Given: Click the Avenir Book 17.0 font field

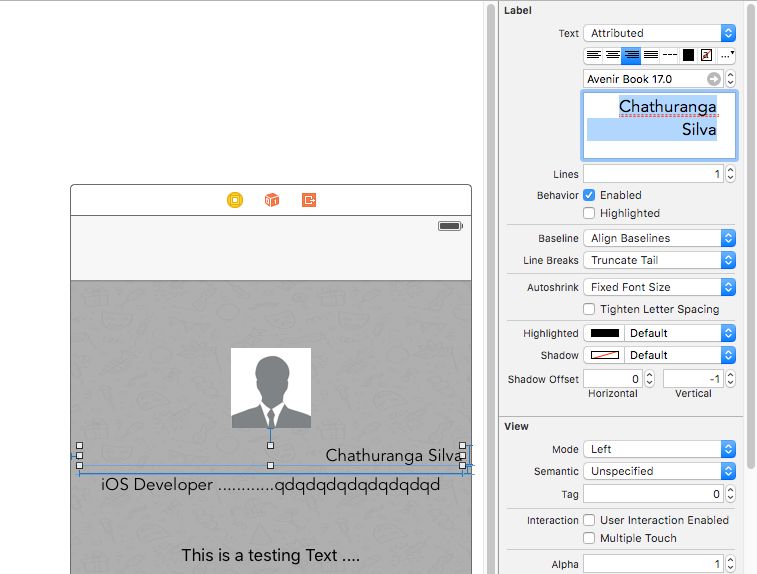Looking at the screenshot, I should tap(653, 79).
